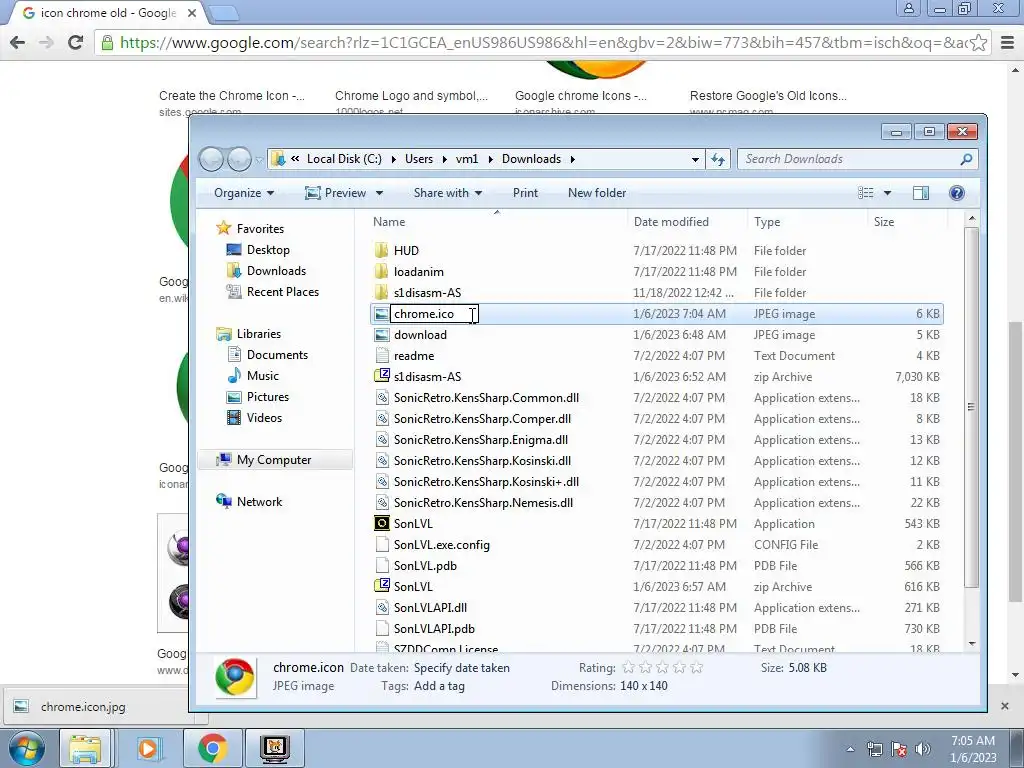Open Downloads under Favorites

(x=276, y=270)
